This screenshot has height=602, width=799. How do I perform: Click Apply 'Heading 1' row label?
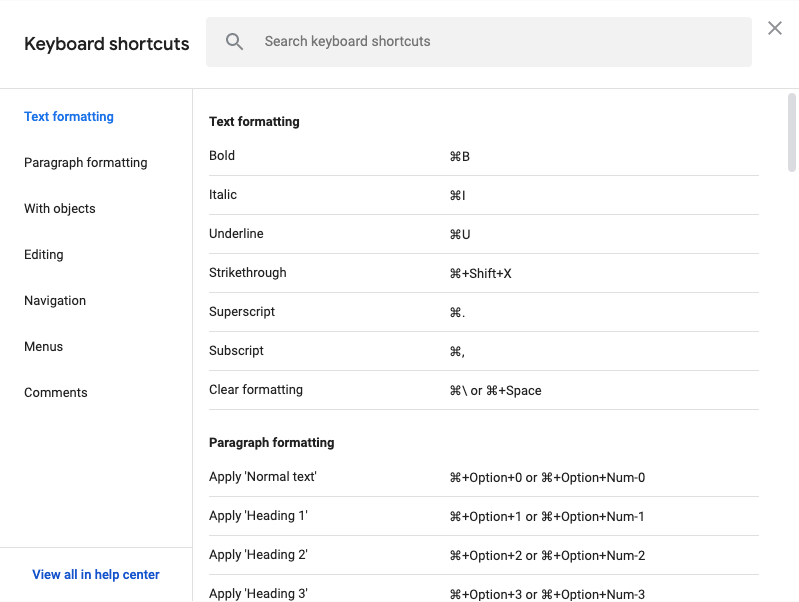[258, 516]
